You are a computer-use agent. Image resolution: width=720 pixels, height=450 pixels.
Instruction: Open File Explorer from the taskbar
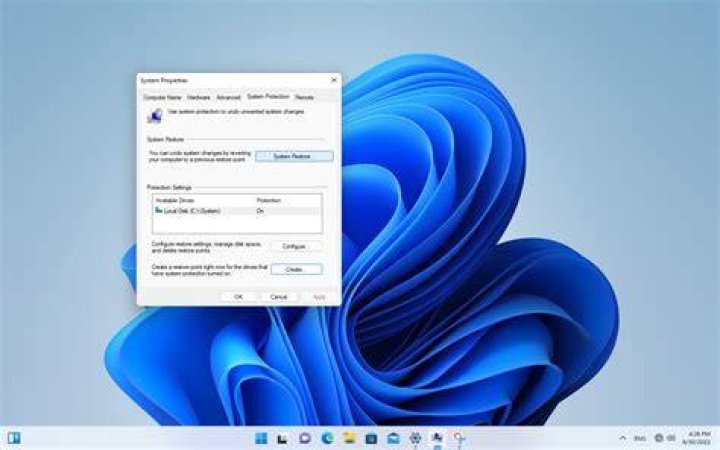coord(349,438)
